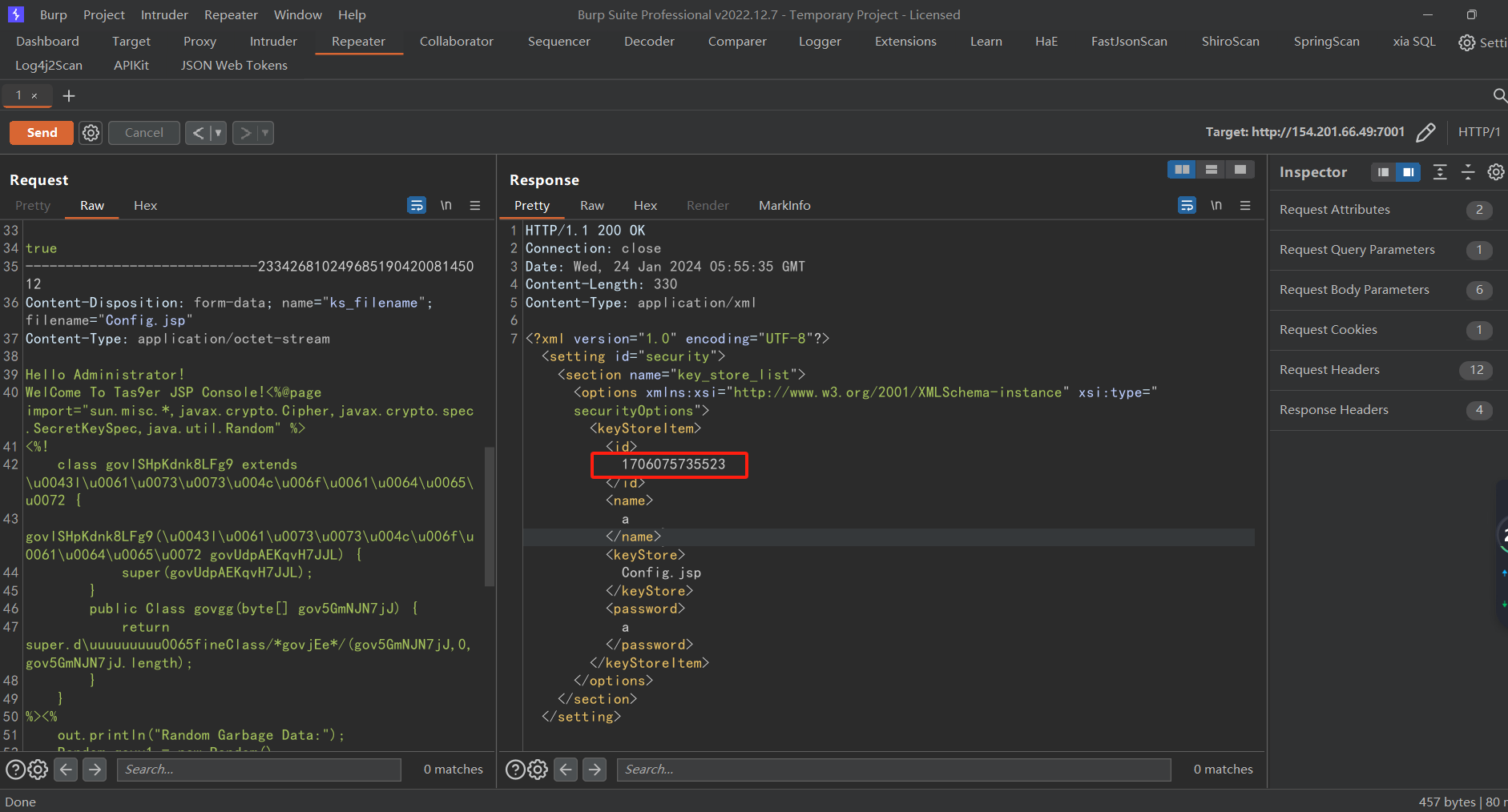Toggle word wrap in Response pane
Viewport: 1508px width, 812px height.
click(1187, 206)
